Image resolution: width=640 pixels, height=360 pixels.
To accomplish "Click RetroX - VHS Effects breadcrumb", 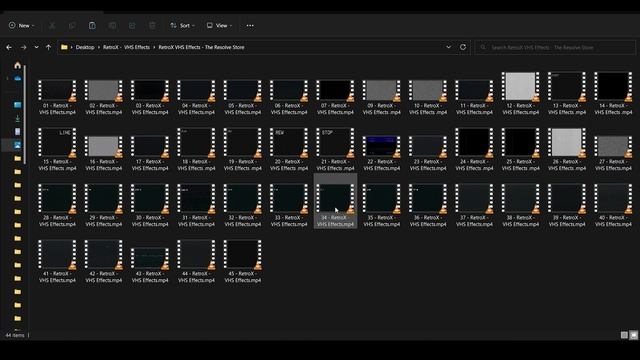I will point(126,47).
